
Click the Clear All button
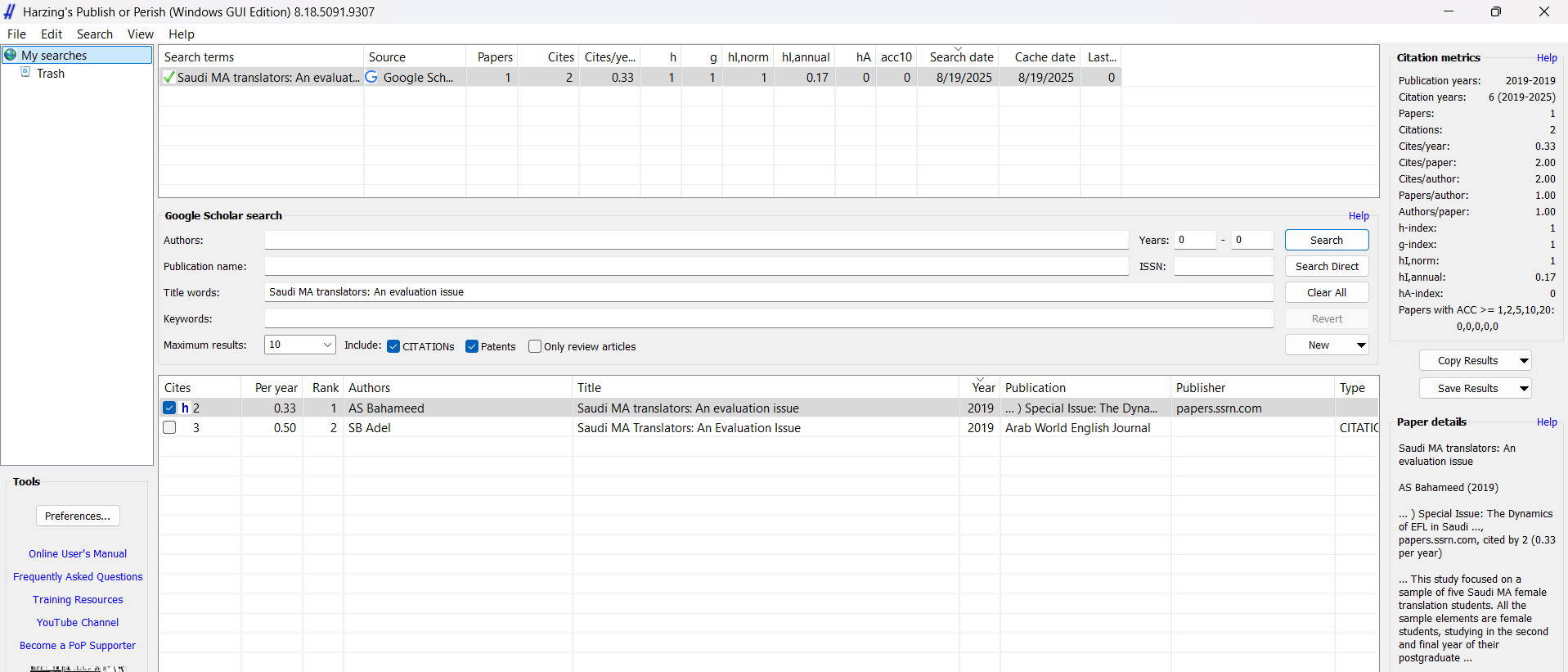coord(1327,292)
